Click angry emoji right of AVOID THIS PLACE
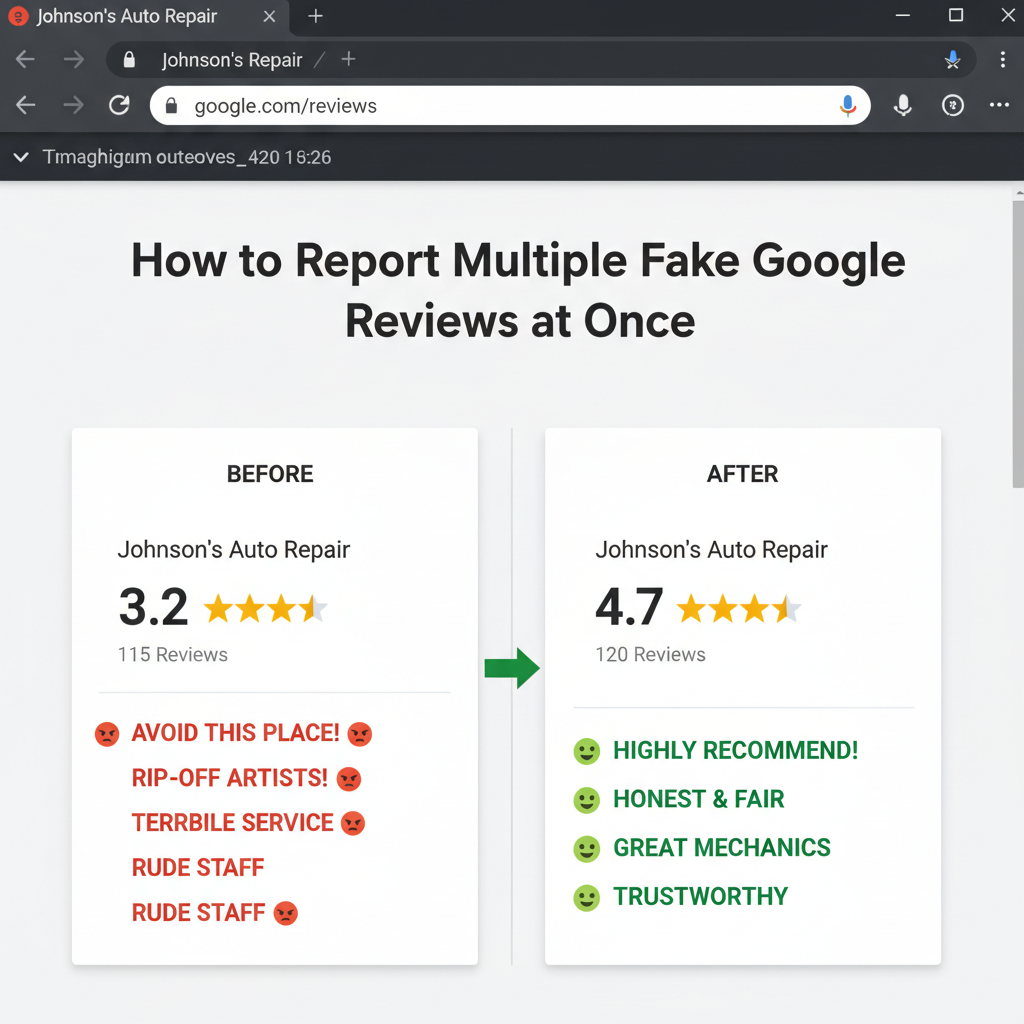 tap(360, 734)
